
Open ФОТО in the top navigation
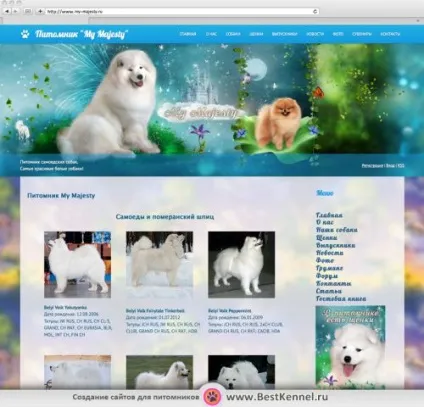tap(338, 34)
